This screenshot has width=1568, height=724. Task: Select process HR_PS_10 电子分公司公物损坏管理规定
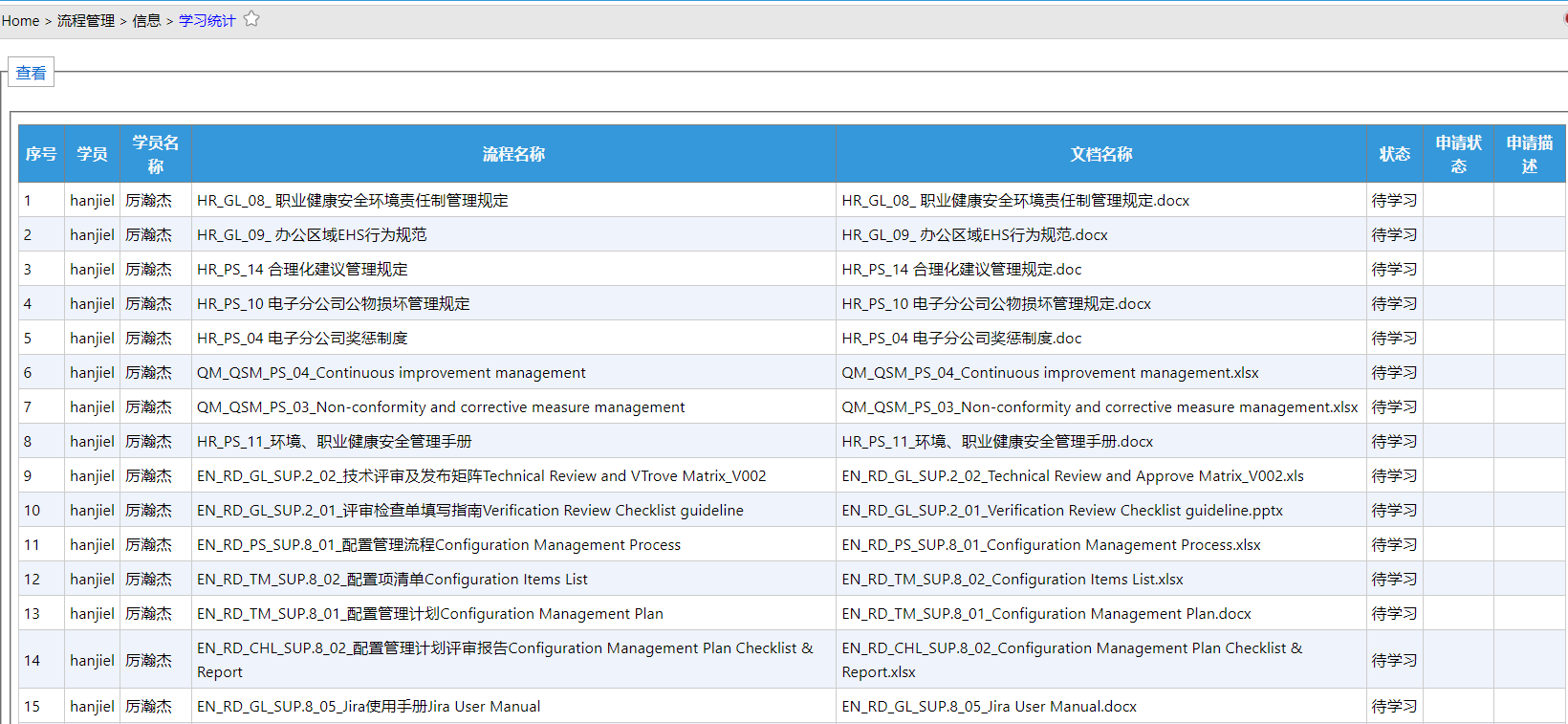pos(334,304)
